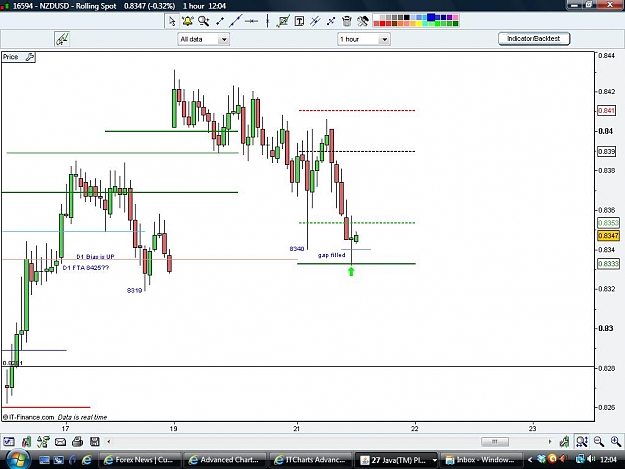Click scrollbar right arrow
Image resolution: width=625 pixels, height=469 pixels.
550,442
